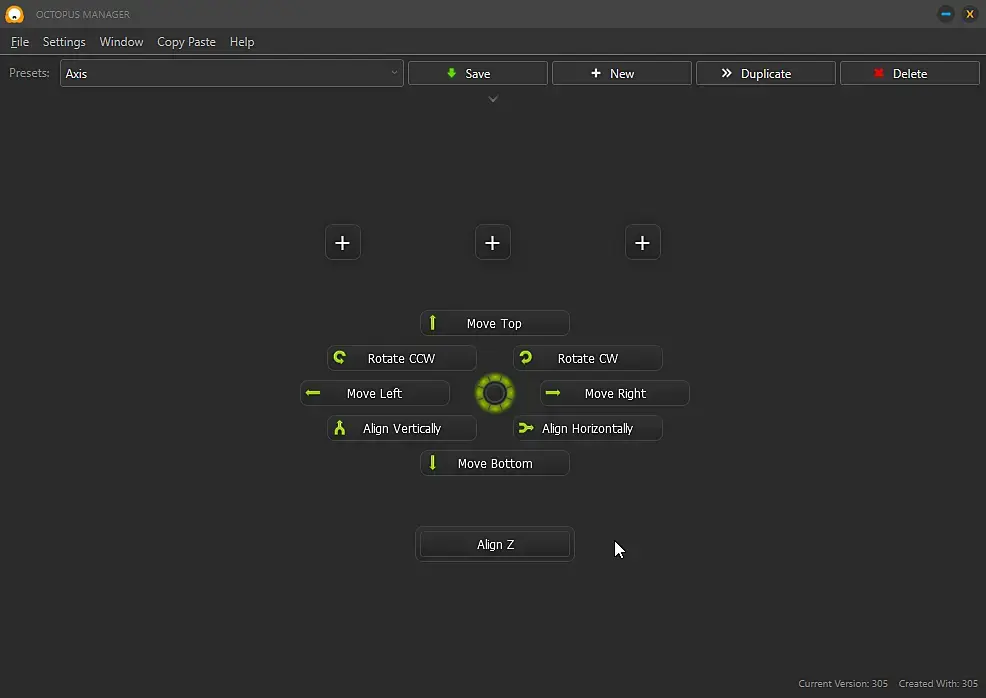The image size is (986, 698).
Task: Add an item with the middle plus button
Action: pyautogui.click(x=492, y=242)
